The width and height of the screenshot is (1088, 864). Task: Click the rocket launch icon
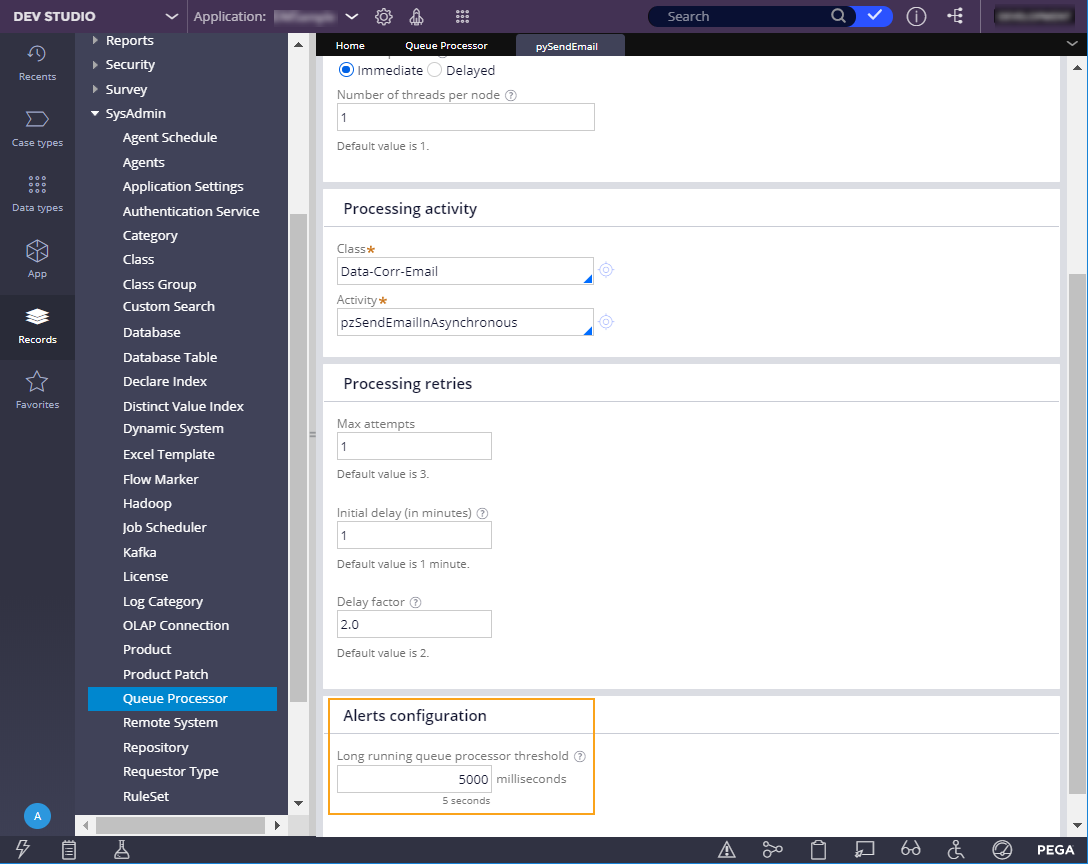pos(416,17)
